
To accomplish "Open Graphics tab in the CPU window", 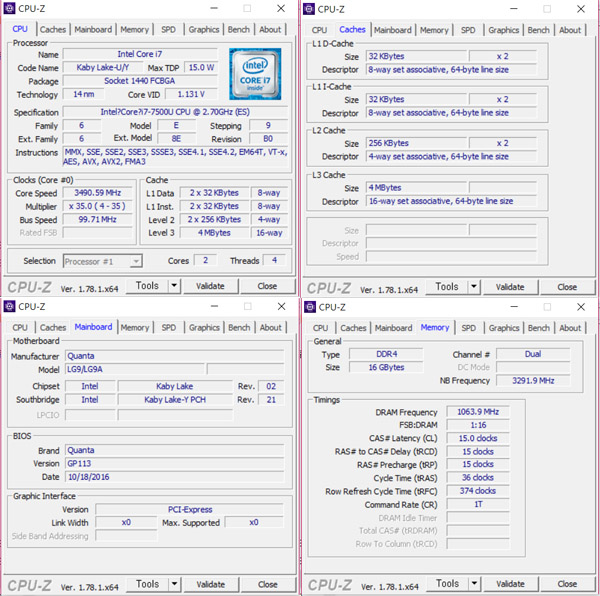I will coord(204,29).
